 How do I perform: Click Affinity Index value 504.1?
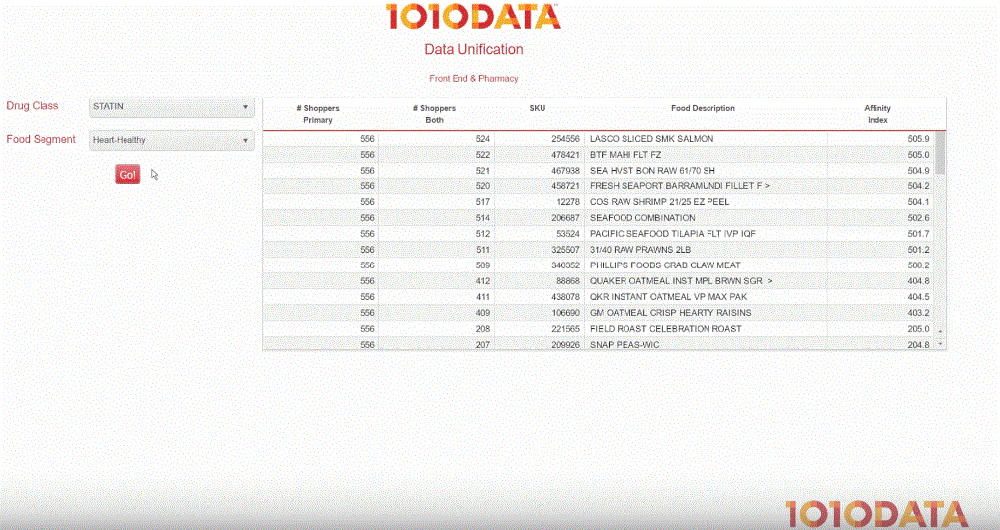pos(918,202)
